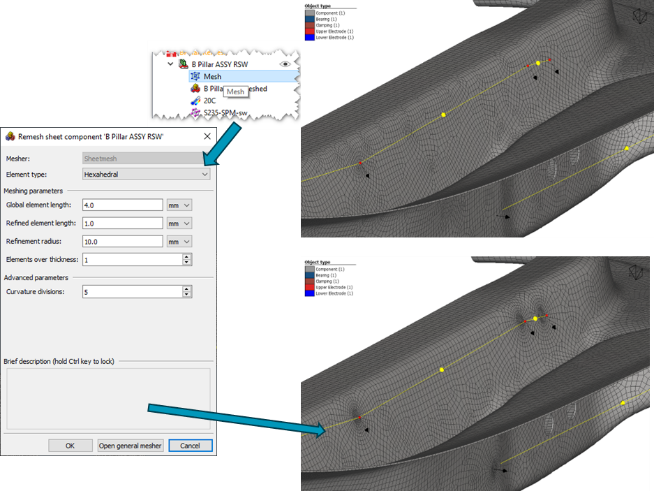Click the Open general mesher button

click(x=130, y=445)
